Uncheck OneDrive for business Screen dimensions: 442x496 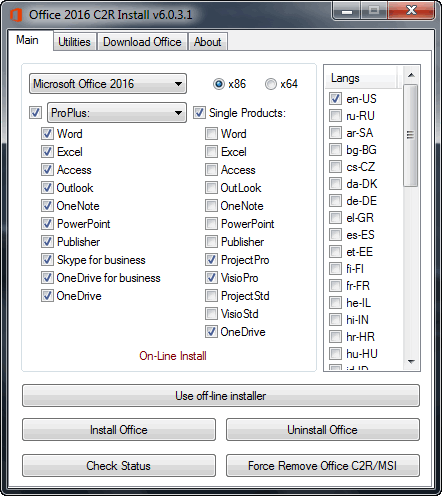(47, 278)
